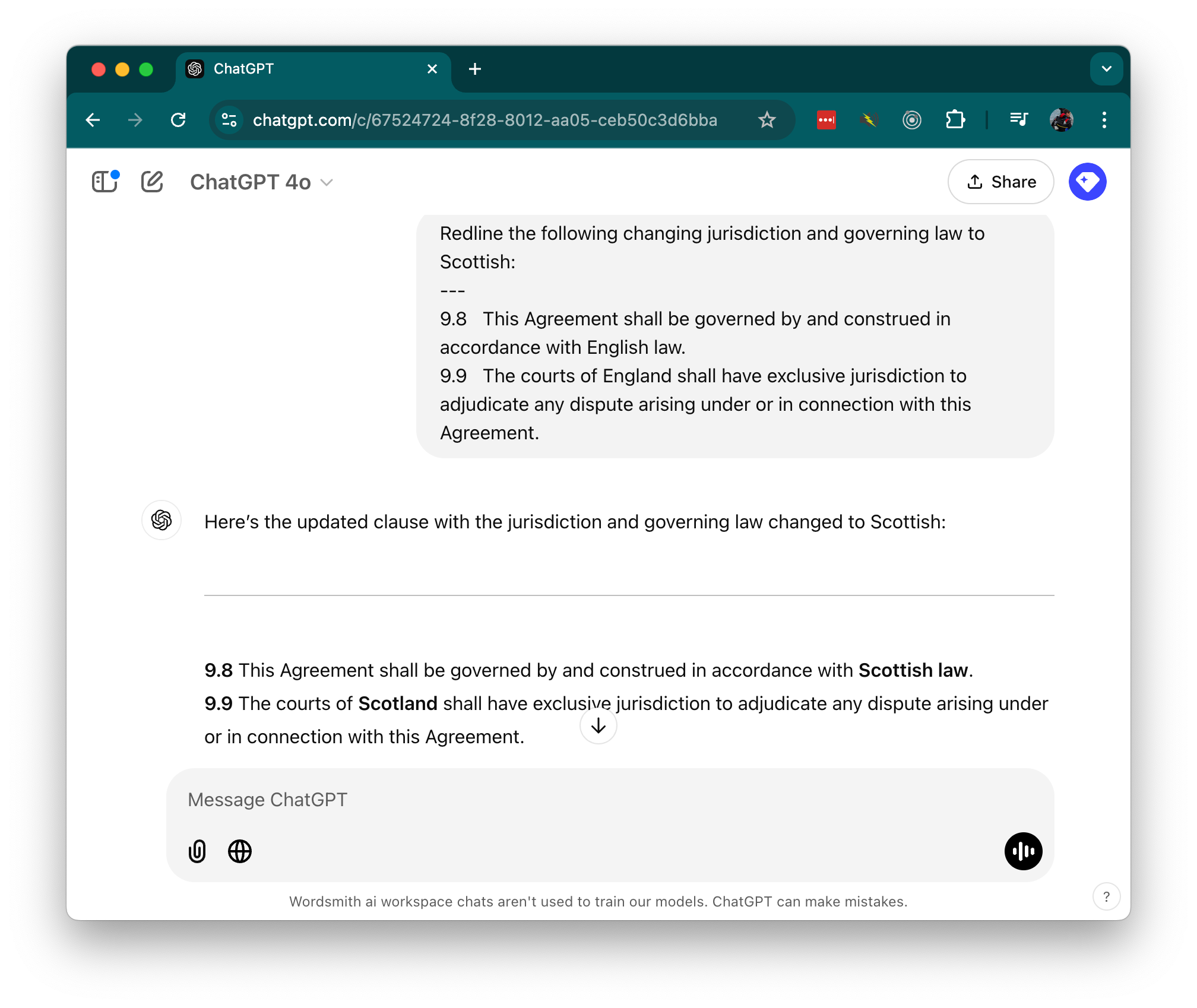Start a new chat with compose icon
1197x1008 pixels.
pyautogui.click(x=152, y=182)
